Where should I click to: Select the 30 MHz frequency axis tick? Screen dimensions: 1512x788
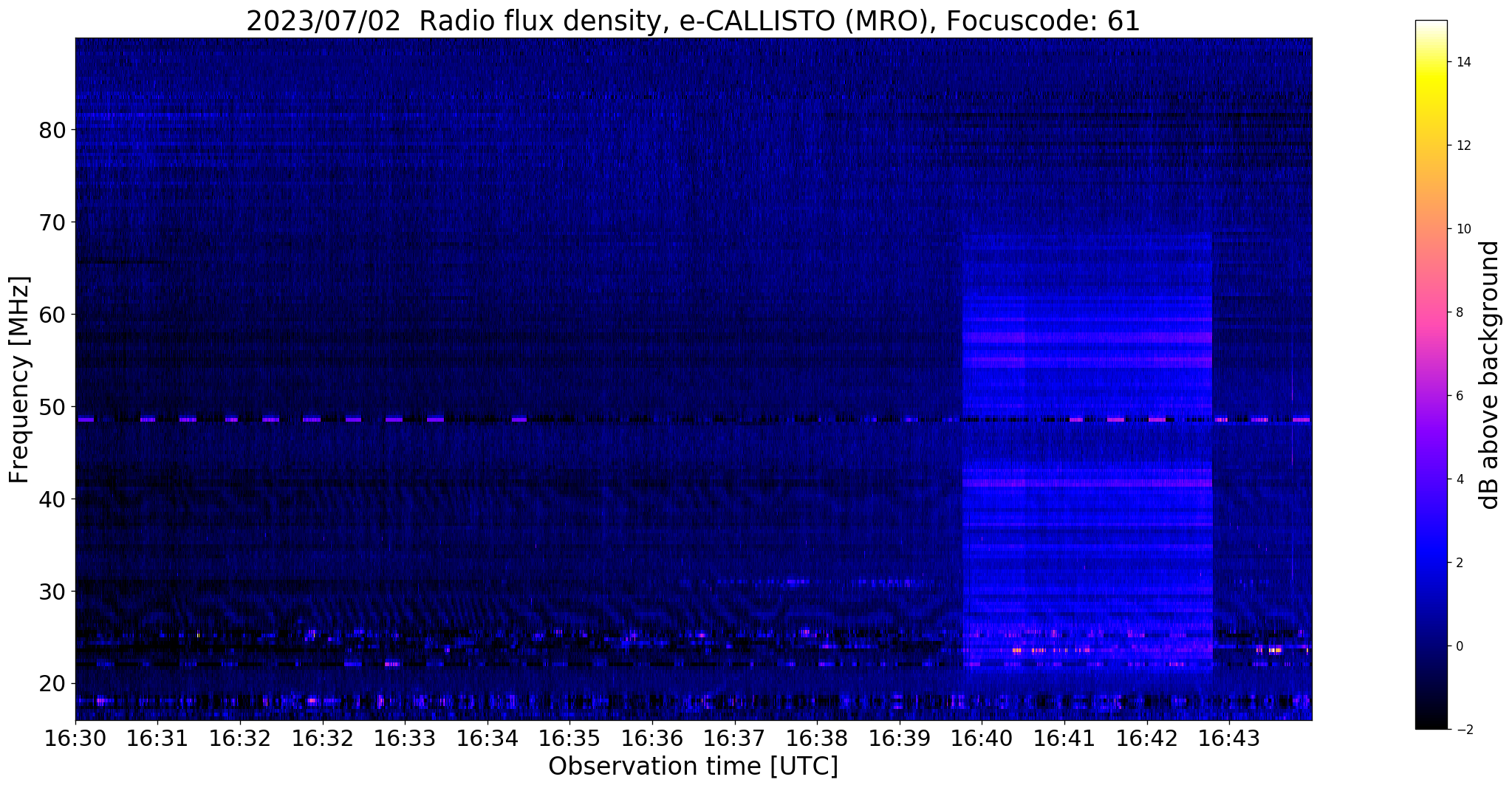pos(52,591)
